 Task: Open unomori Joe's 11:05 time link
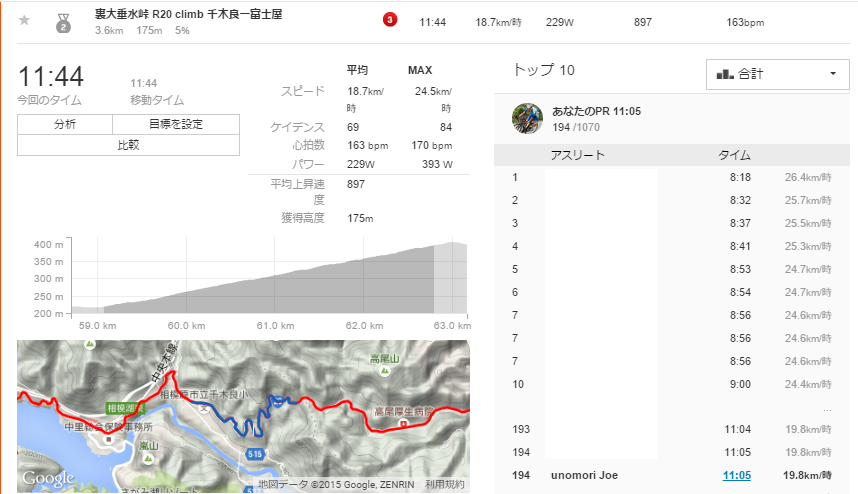(x=736, y=475)
